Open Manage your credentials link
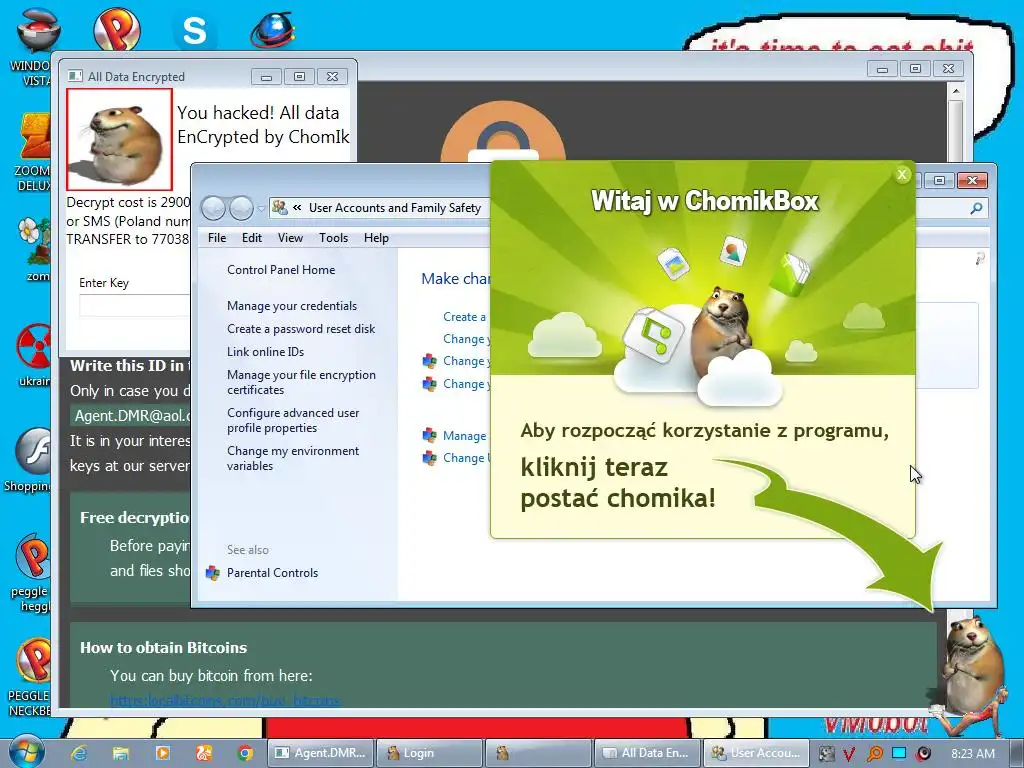This screenshot has height=768, width=1024. [x=292, y=306]
